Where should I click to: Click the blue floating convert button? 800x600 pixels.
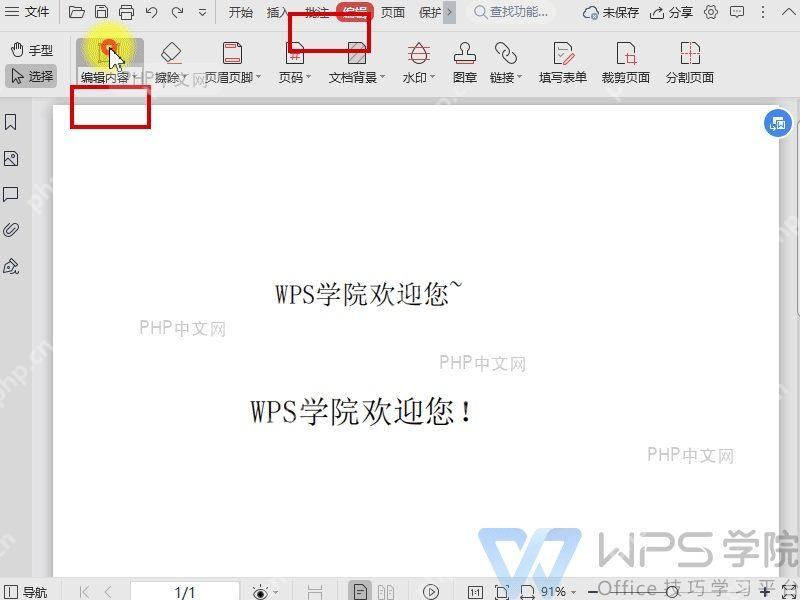pyautogui.click(x=778, y=123)
